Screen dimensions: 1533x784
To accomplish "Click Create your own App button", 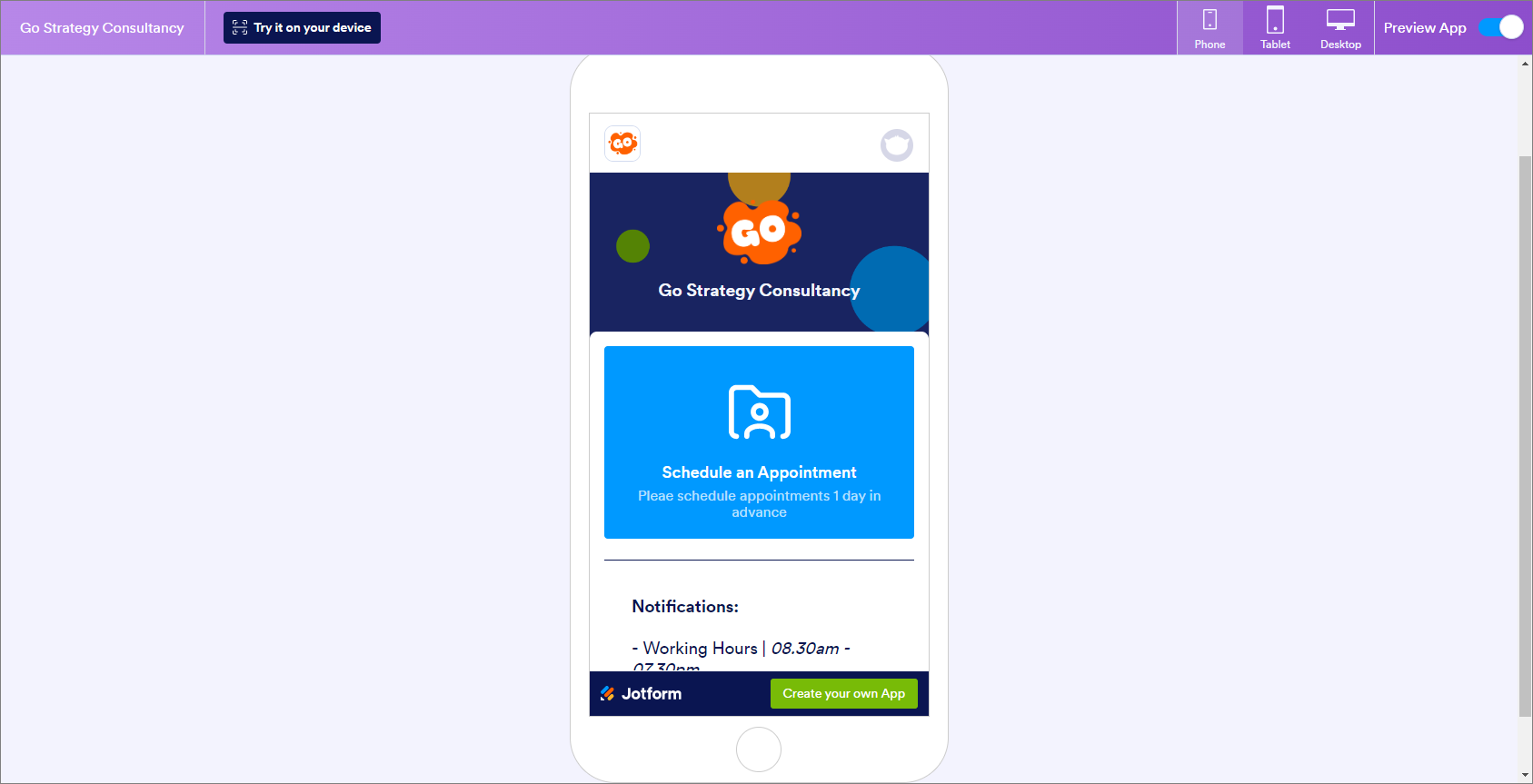I will [844, 693].
